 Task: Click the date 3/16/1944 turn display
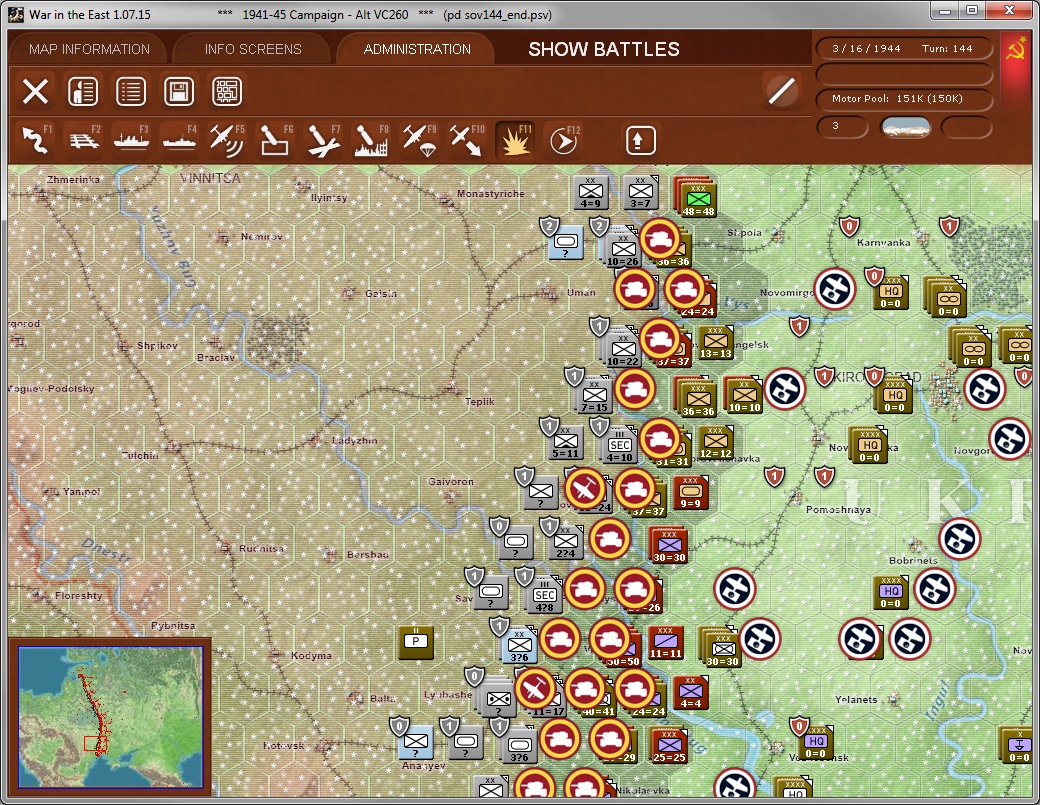[866, 48]
